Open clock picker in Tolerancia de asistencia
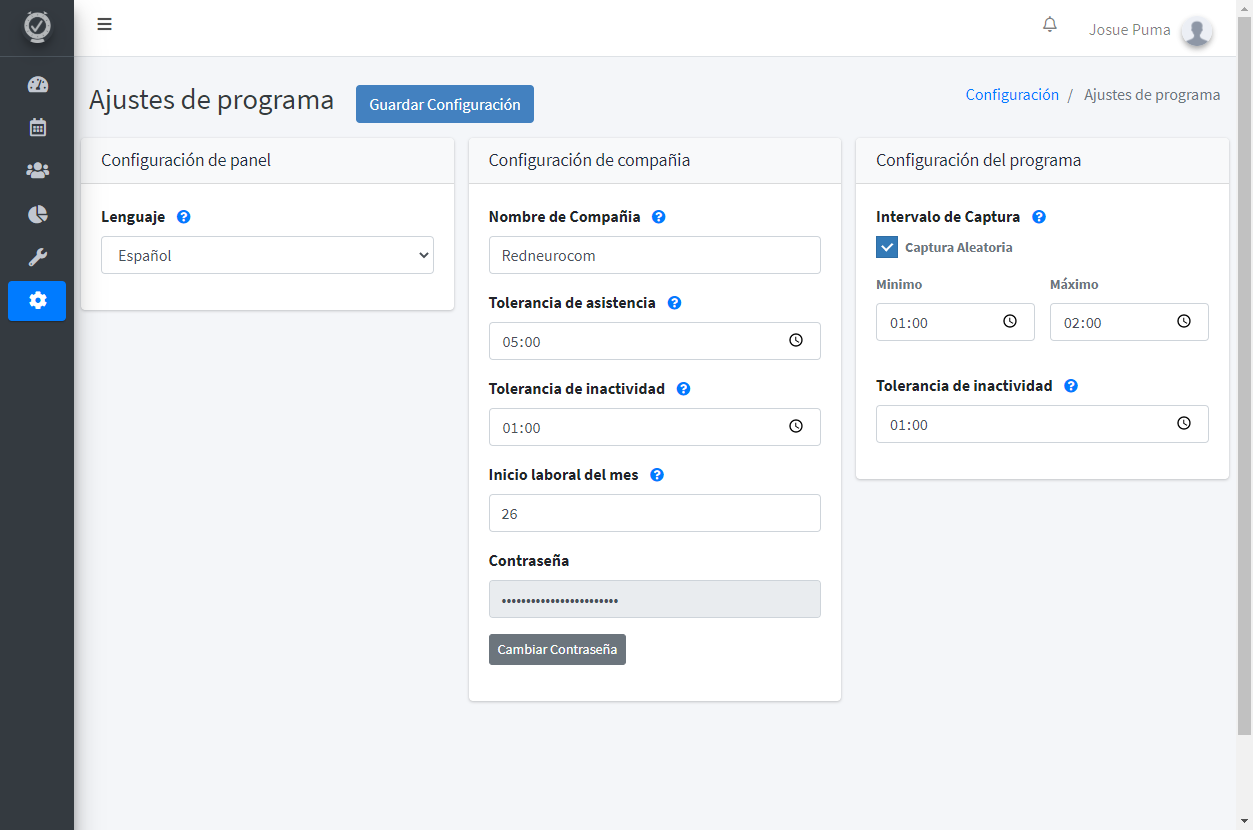The width and height of the screenshot is (1253, 830). 796,341
